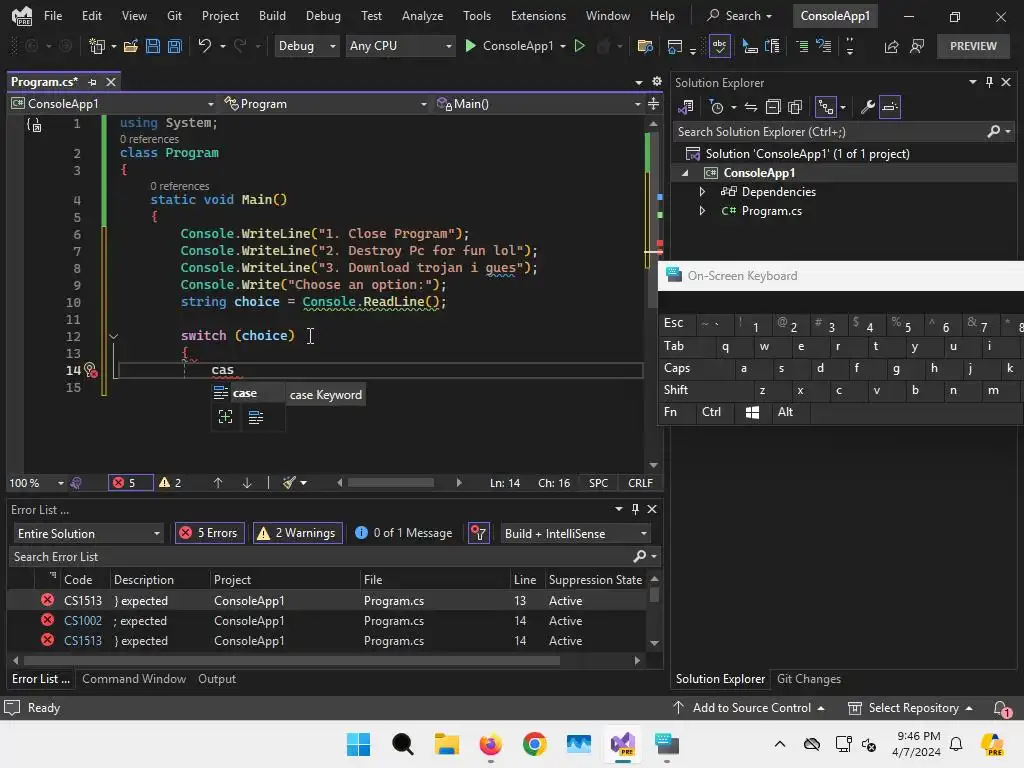Toggle the 5 Errors filter
Image resolution: width=1024 pixels, height=768 pixels.
(210, 534)
